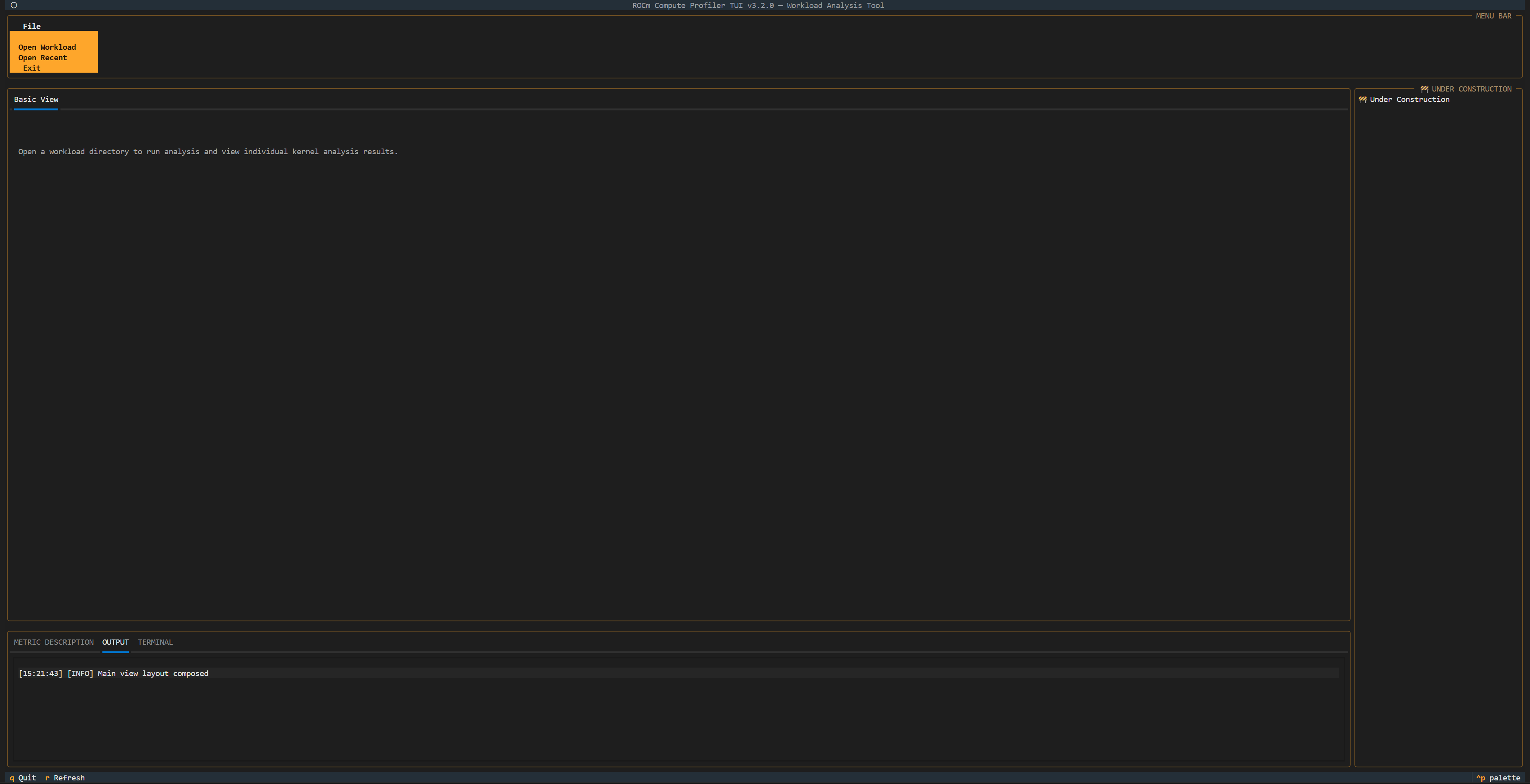1530x784 pixels.
Task: Trigger Refresh from the bottom bar
Action: (68, 778)
